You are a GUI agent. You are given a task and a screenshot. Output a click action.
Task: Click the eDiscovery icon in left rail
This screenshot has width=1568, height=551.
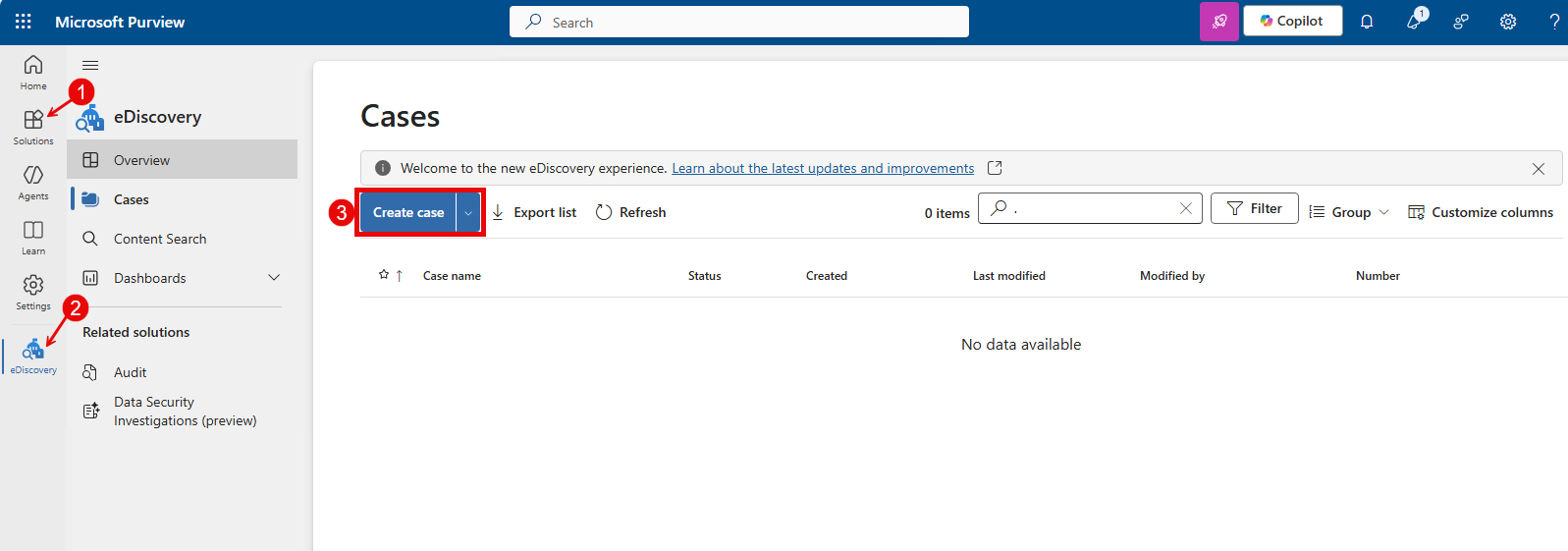33,356
